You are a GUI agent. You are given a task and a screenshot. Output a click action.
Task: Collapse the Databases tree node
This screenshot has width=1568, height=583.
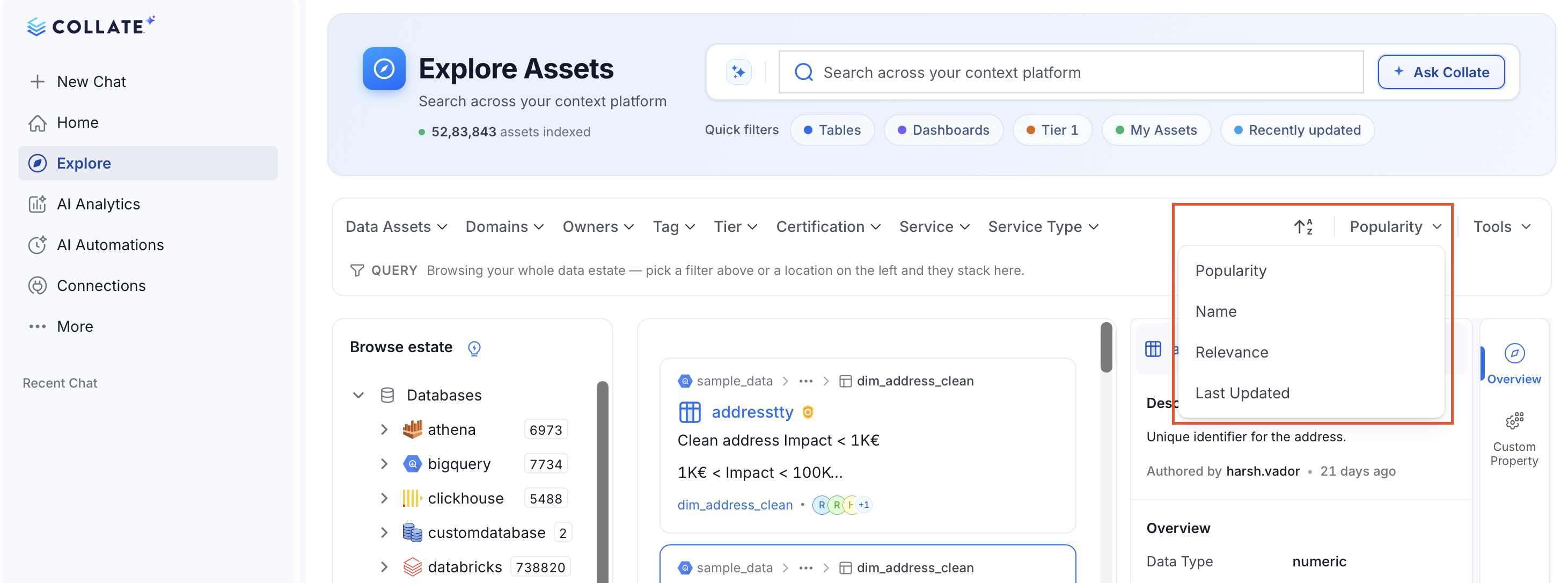[358, 395]
